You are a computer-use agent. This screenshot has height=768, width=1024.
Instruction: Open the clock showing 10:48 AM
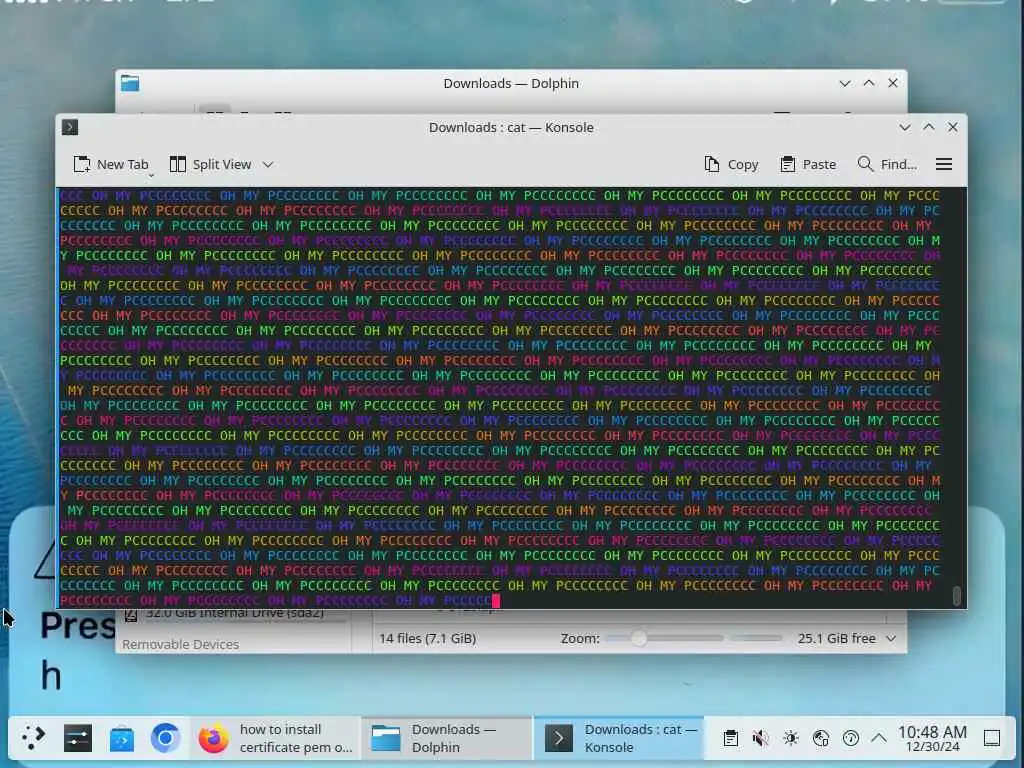932,738
